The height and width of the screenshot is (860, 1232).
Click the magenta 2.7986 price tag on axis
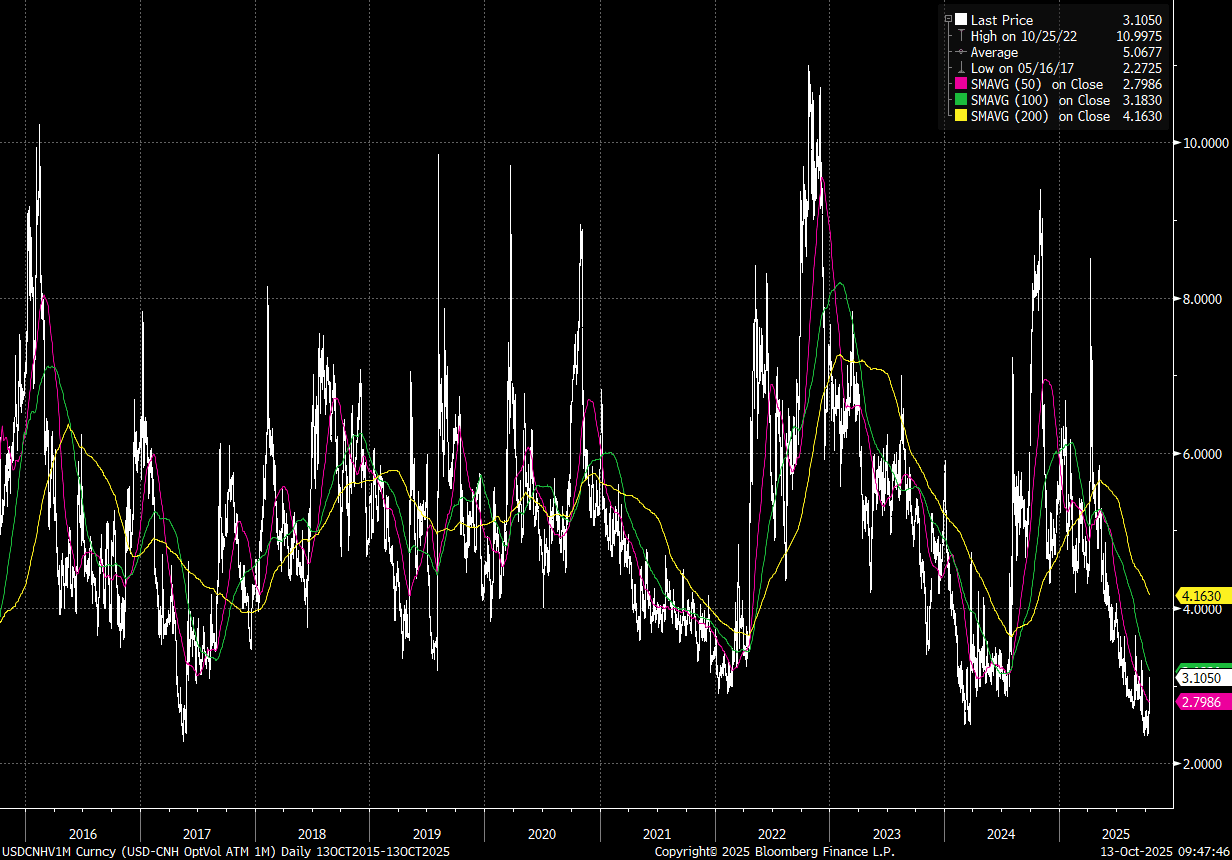click(1203, 702)
